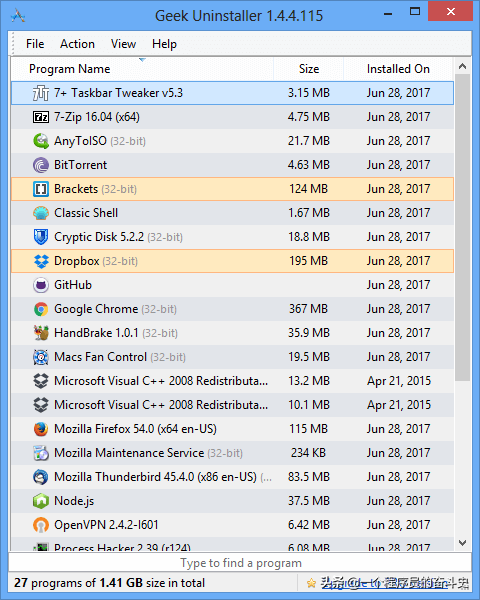Select the GitHub icon
The height and width of the screenshot is (600, 480).
pyautogui.click(x=41, y=285)
